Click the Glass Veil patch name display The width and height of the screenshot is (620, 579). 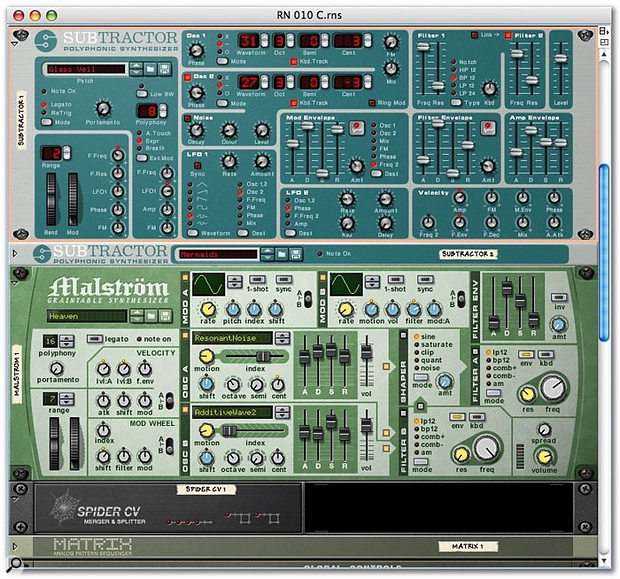(86, 69)
